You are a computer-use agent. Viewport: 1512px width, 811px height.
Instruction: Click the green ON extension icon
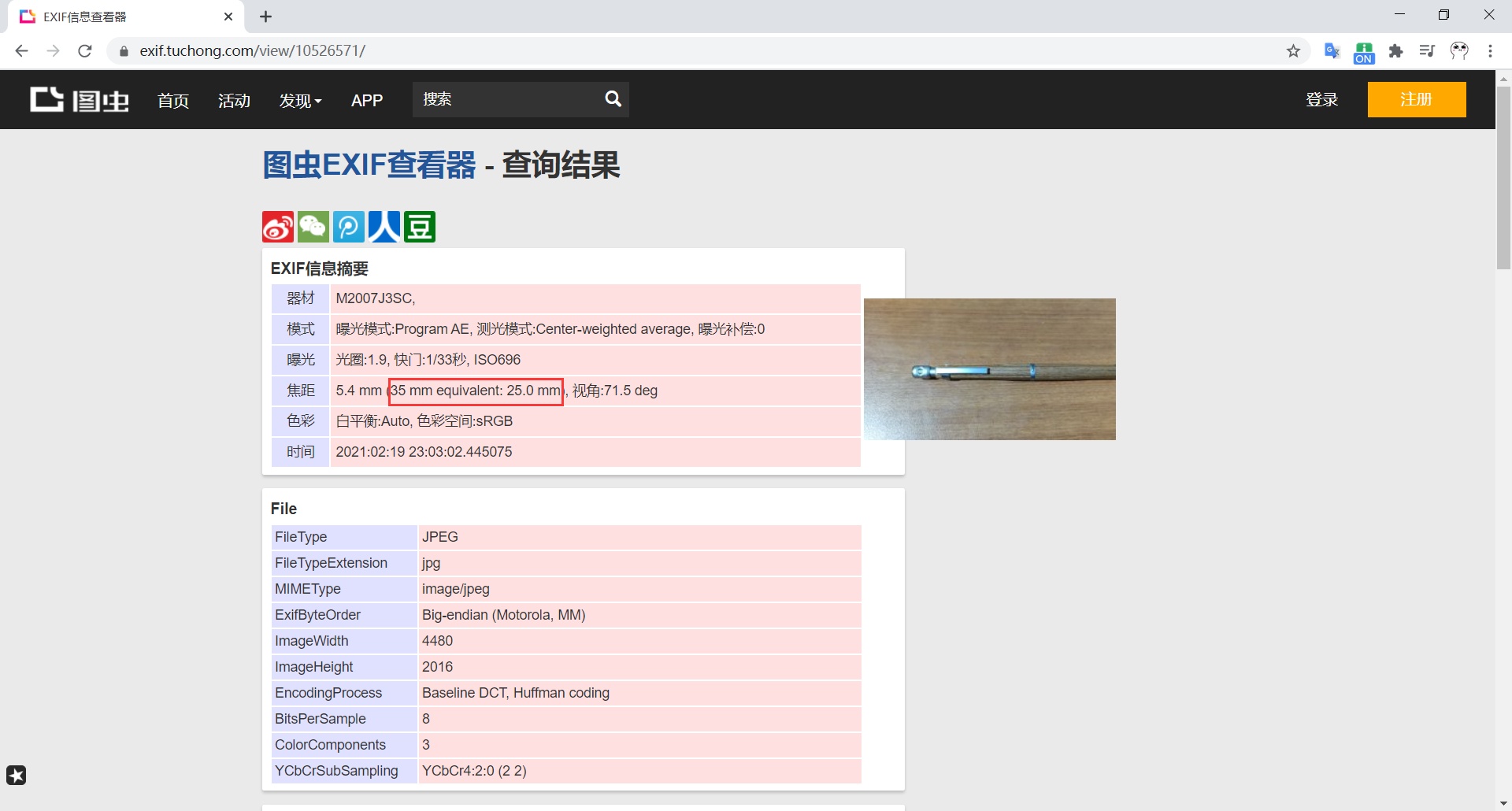point(1364,53)
